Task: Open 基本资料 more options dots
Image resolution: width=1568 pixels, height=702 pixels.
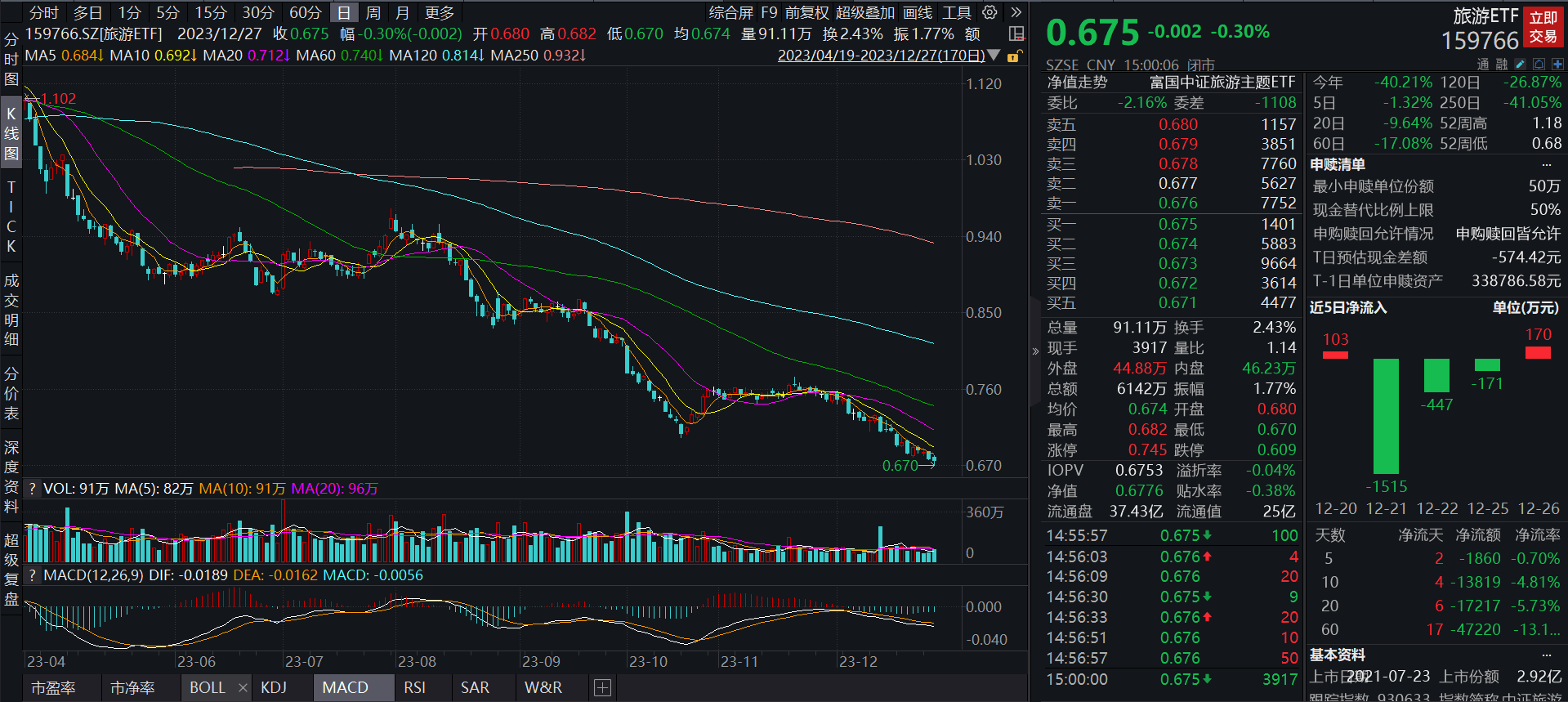Action: (1547, 655)
